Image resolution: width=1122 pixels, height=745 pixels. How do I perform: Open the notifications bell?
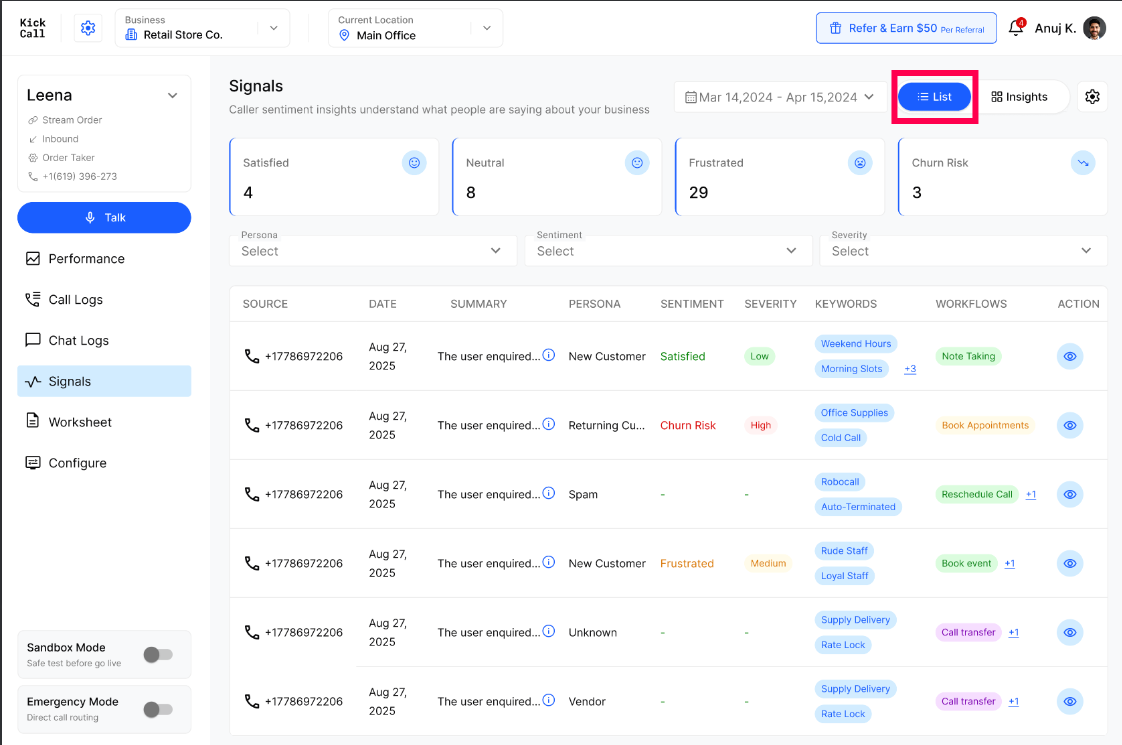[1016, 27]
